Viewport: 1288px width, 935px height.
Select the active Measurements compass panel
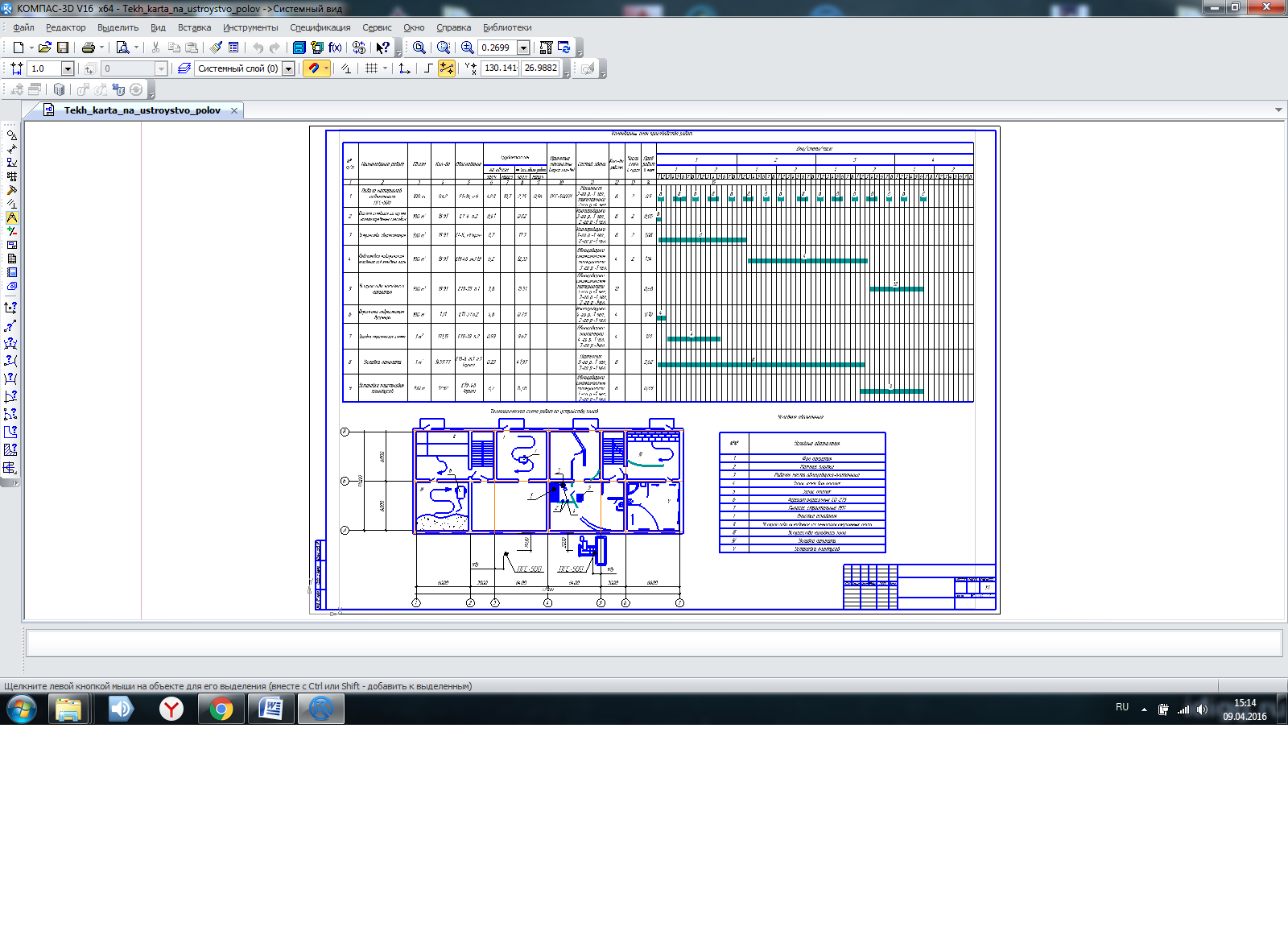point(11,217)
